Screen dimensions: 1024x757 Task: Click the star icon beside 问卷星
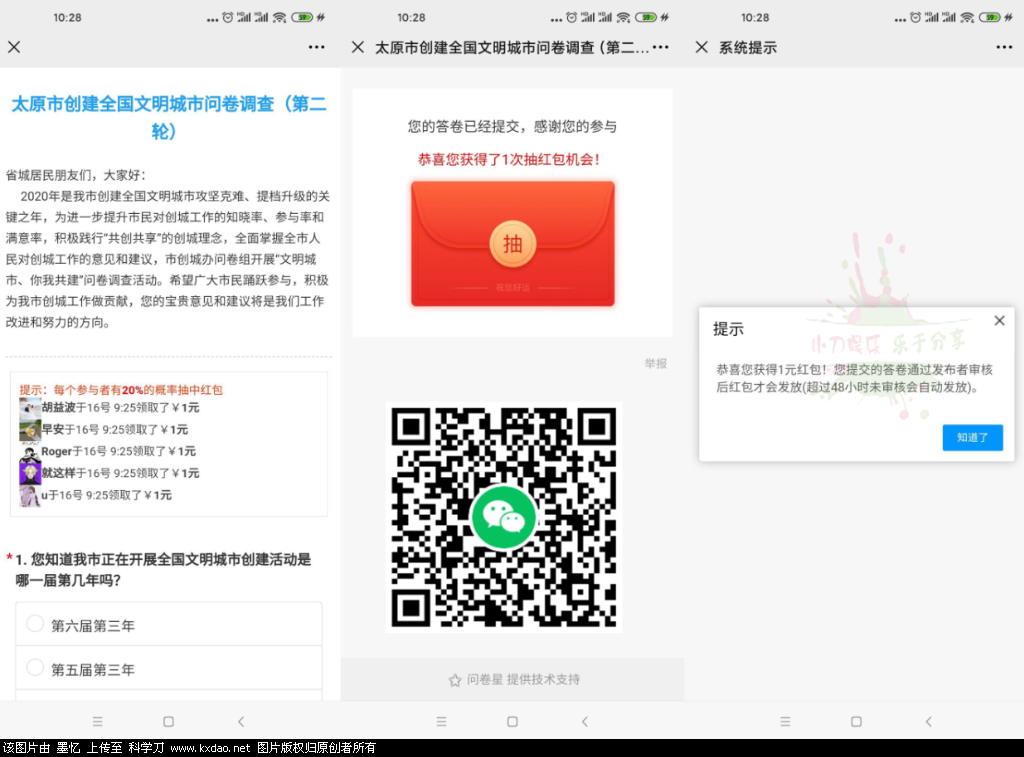[x=455, y=680]
